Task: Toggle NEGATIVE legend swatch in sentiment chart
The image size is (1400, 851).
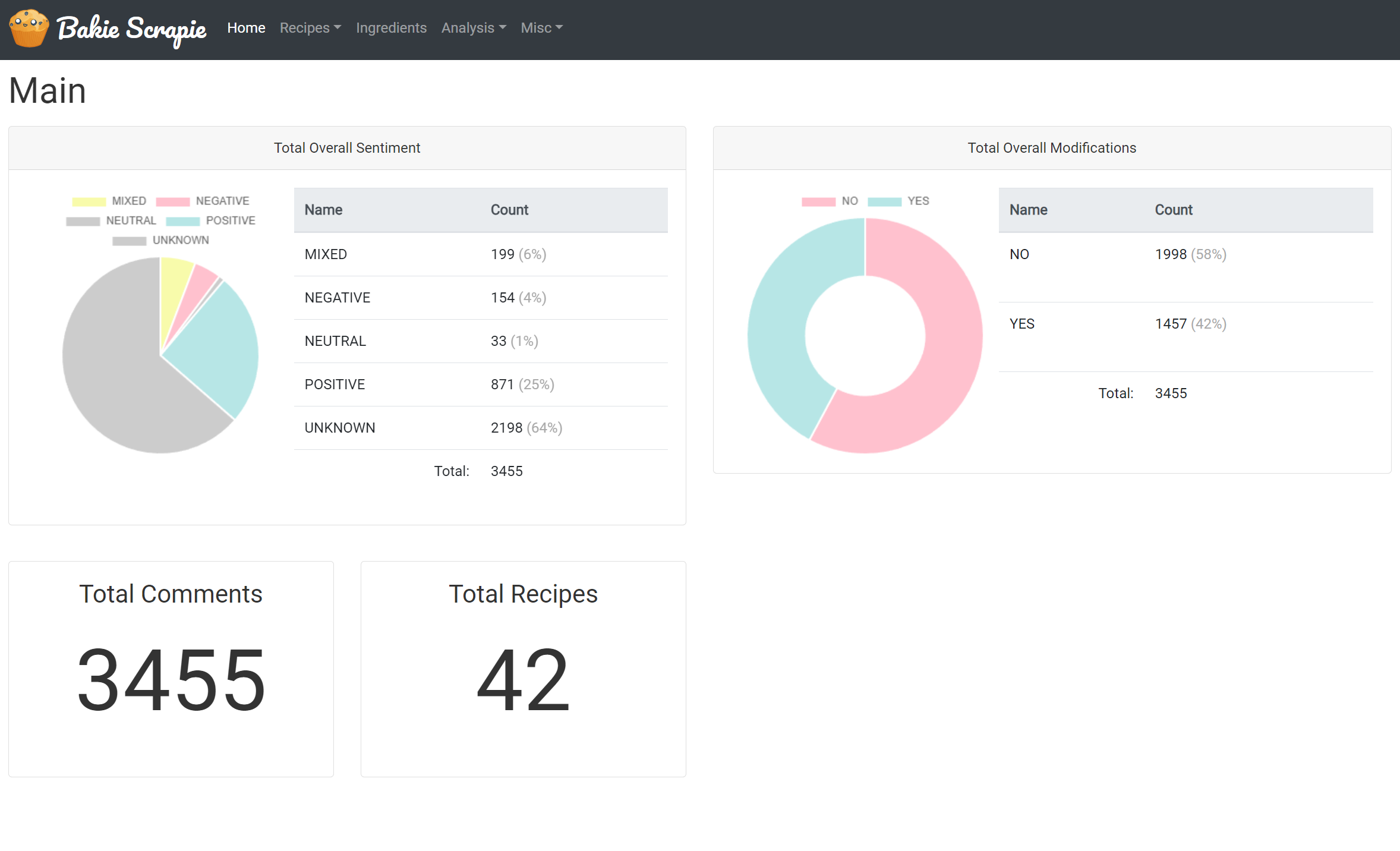Action: [x=173, y=201]
